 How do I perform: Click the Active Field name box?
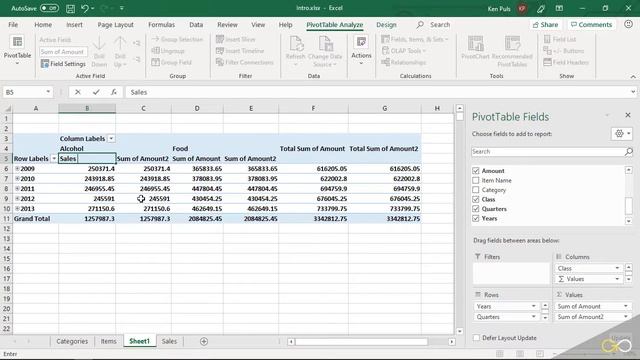tap(64, 52)
